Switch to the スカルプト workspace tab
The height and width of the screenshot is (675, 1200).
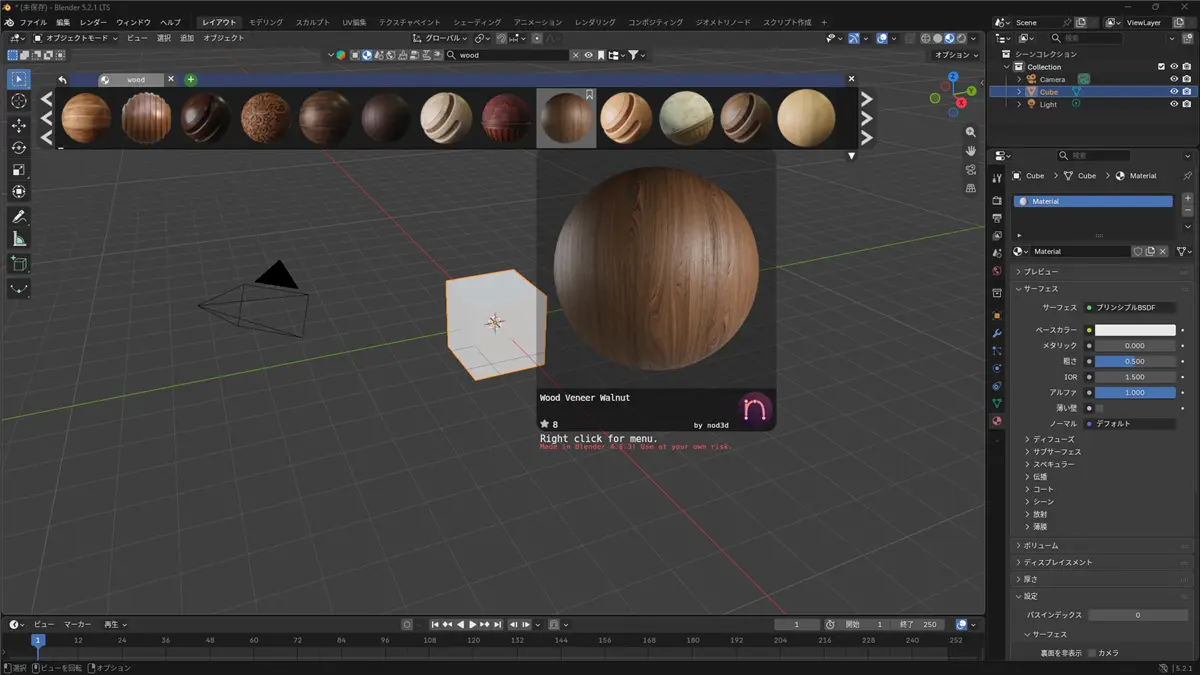click(x=313, y=22)
